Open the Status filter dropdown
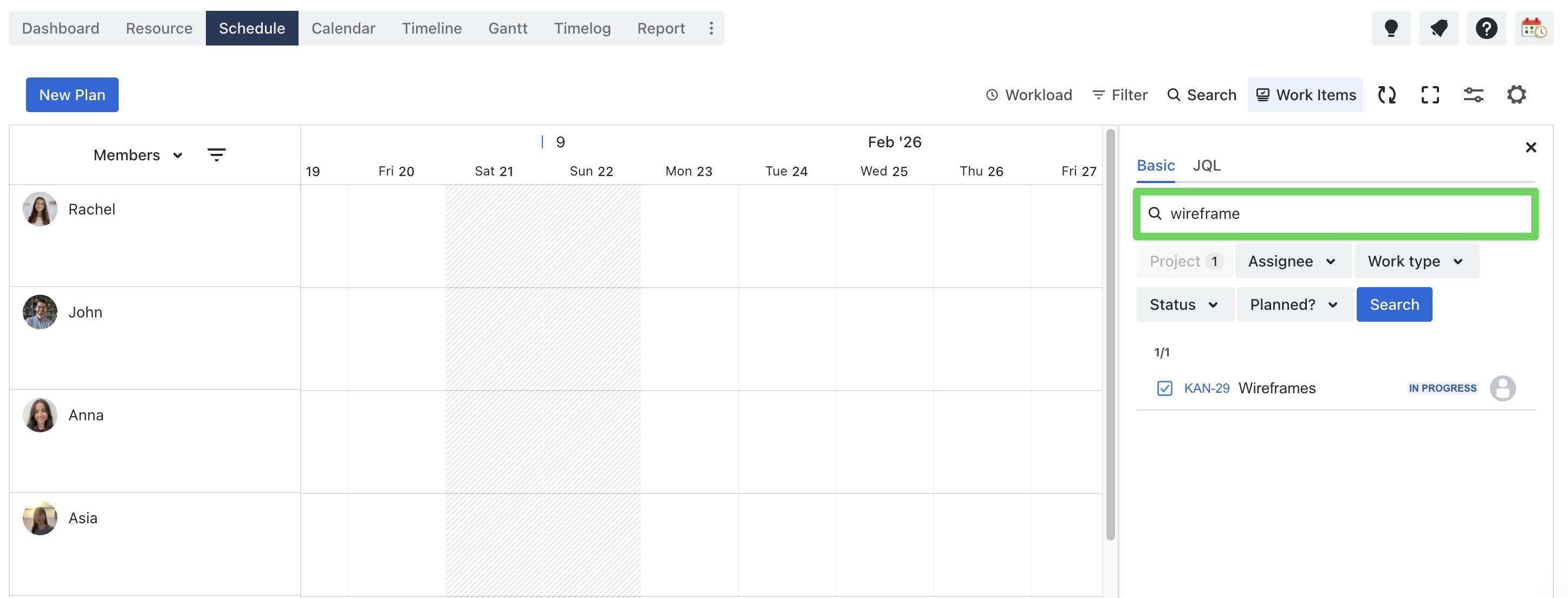Image resolution: width=1568 pixels, height=598 pixels. pos(1184,305)
